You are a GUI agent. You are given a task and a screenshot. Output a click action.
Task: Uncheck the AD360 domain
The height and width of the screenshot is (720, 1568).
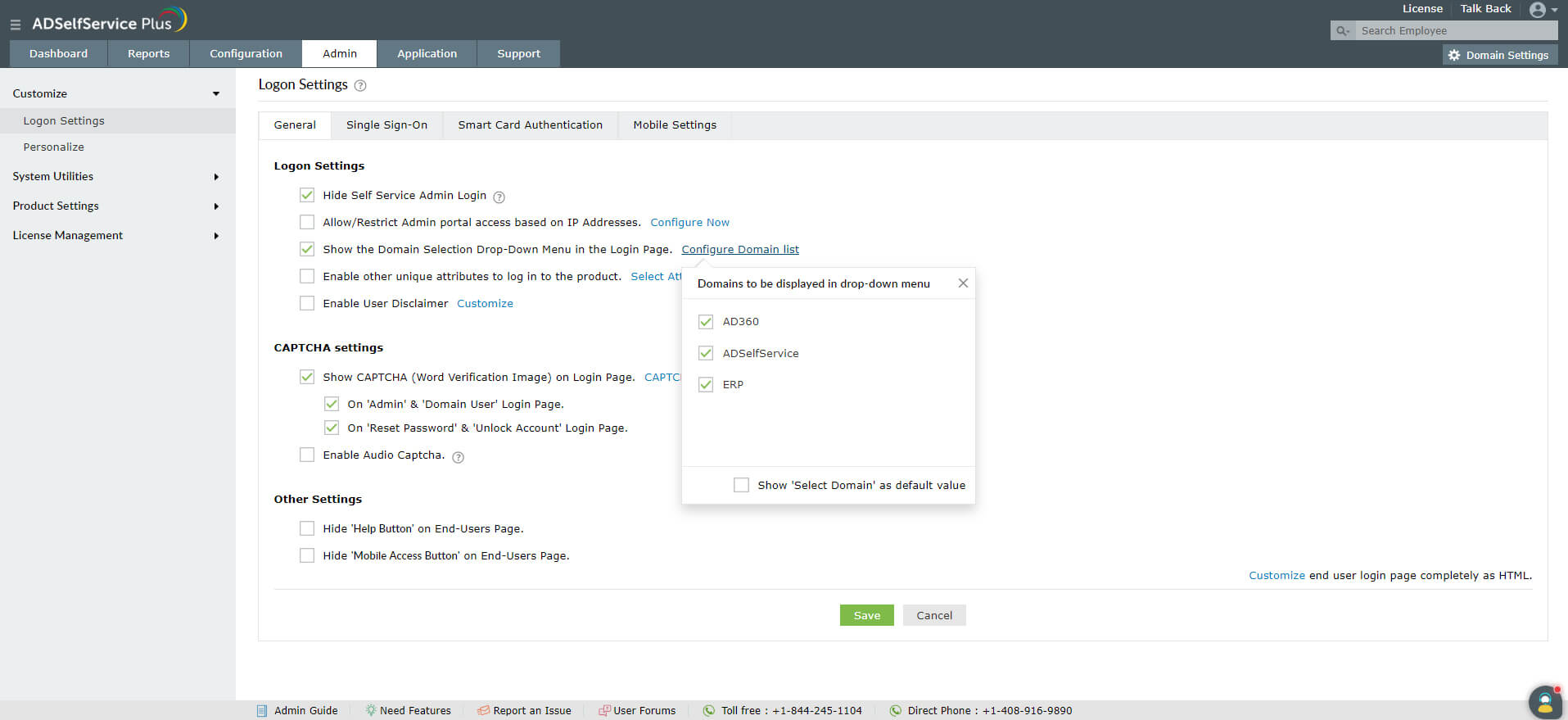[706, 322]
